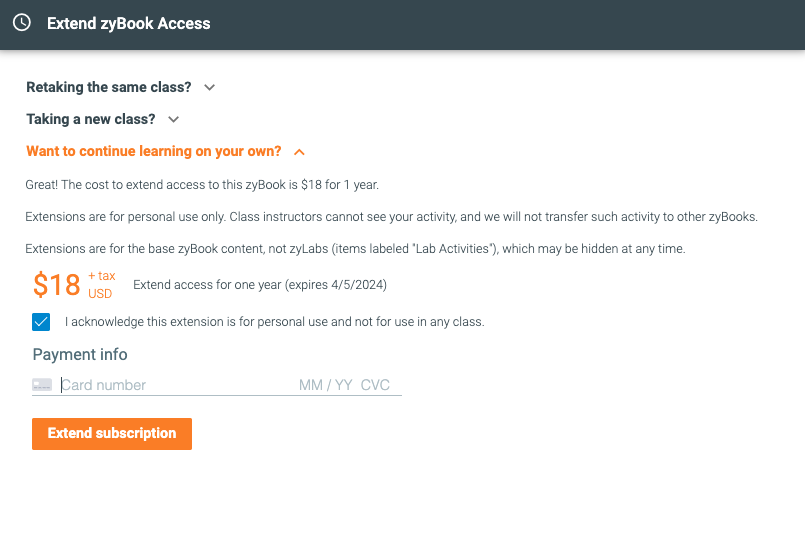Uncheck the personal use acknowledgment checkbox
The height and width of the screenshot is (542, 805).
coord(41,322)
